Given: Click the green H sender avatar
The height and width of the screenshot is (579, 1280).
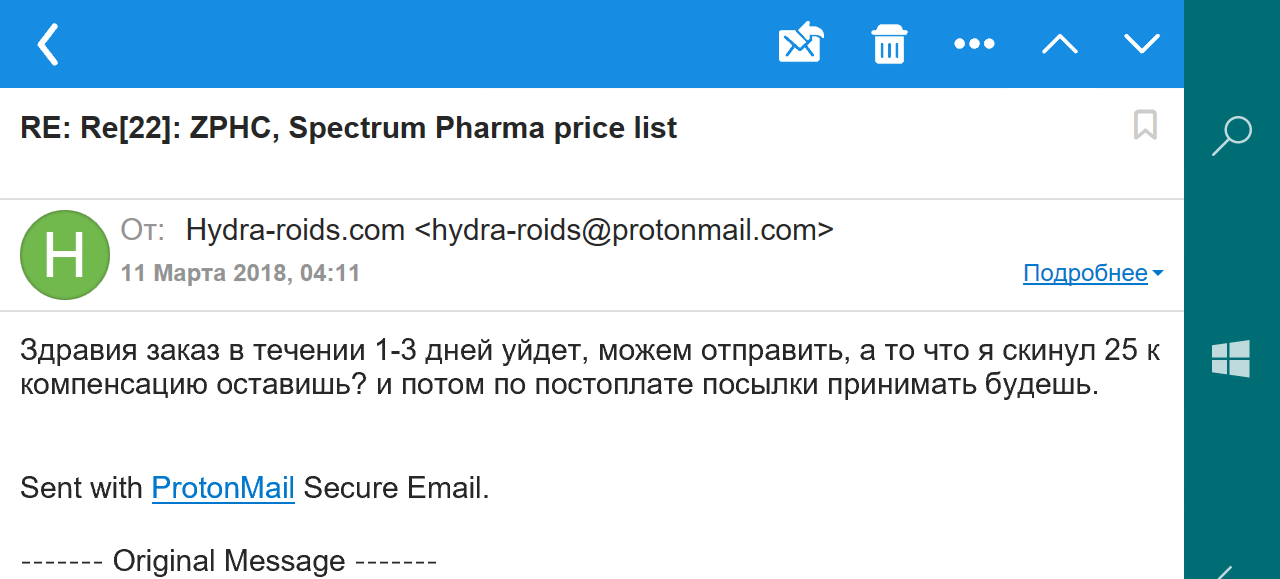Looking at the screenshot, I should pyautogui.click(x=65, y=255).
